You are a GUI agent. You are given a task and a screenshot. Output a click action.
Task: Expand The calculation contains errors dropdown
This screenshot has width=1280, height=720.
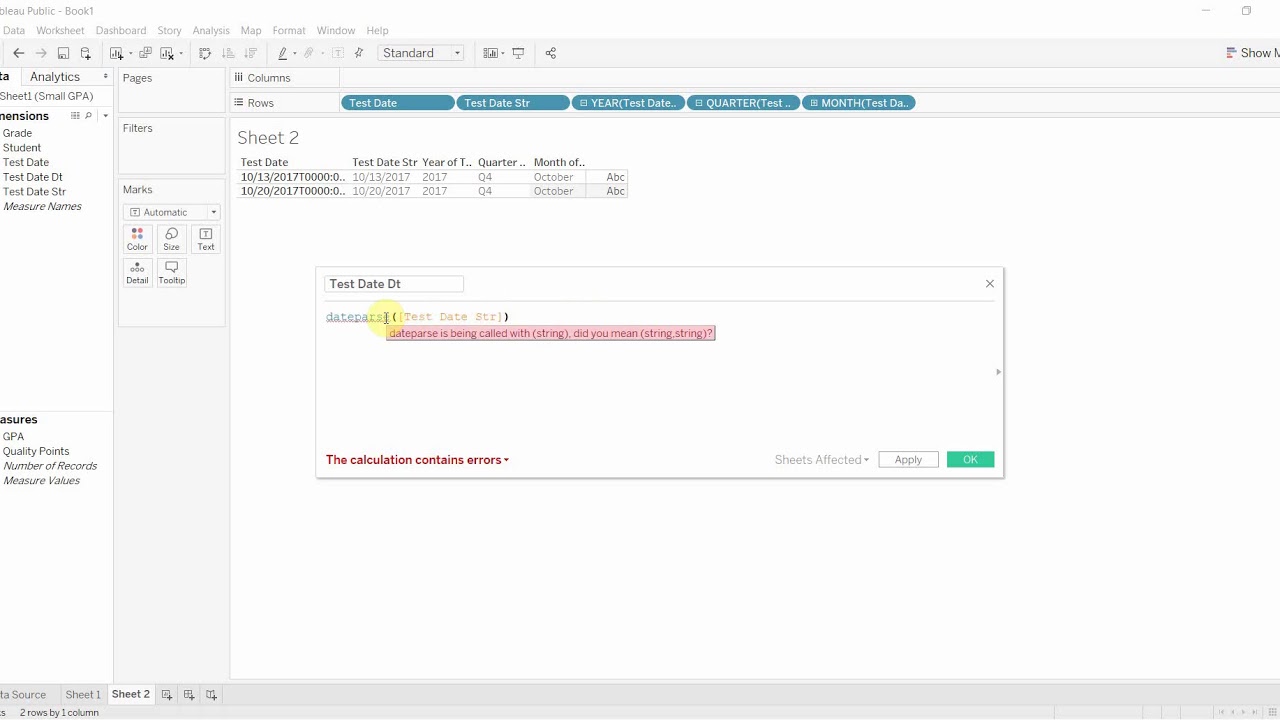[x=417, y=460]
